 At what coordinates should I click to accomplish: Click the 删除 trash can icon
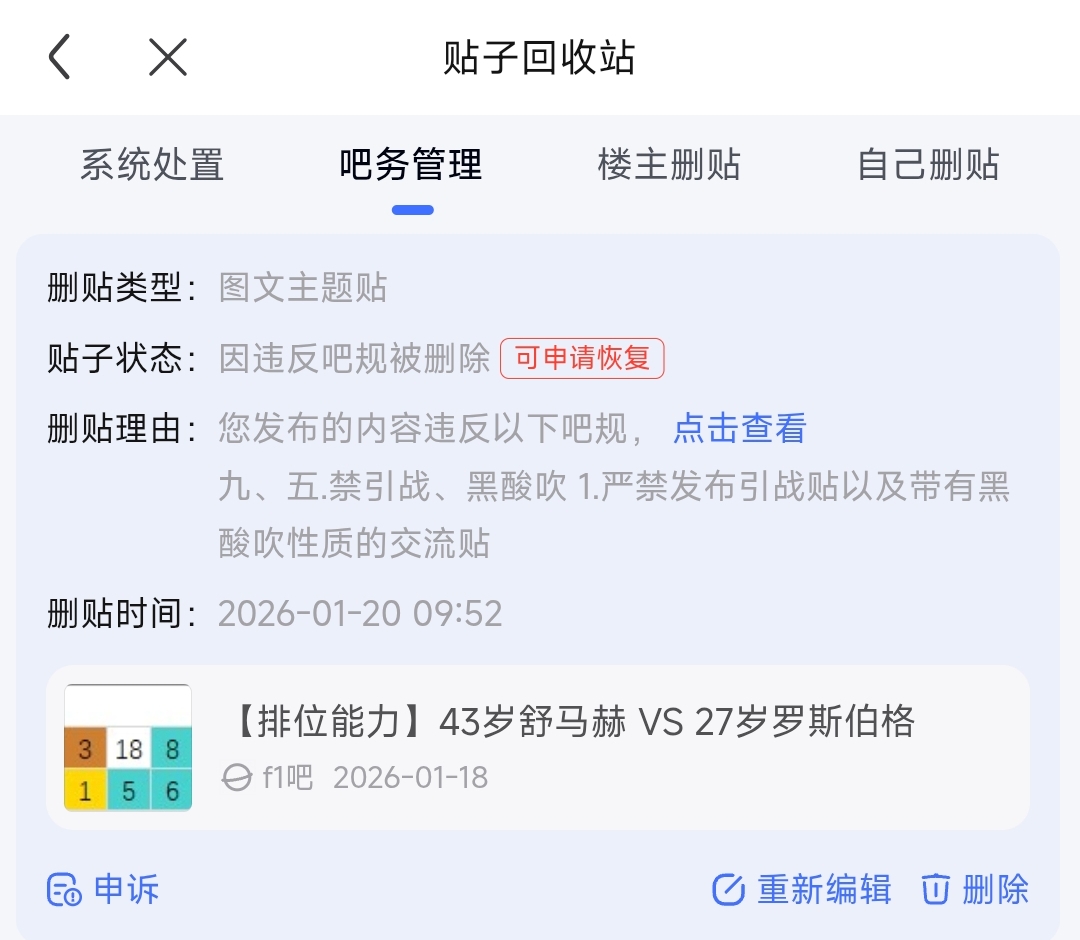[935, 889]
